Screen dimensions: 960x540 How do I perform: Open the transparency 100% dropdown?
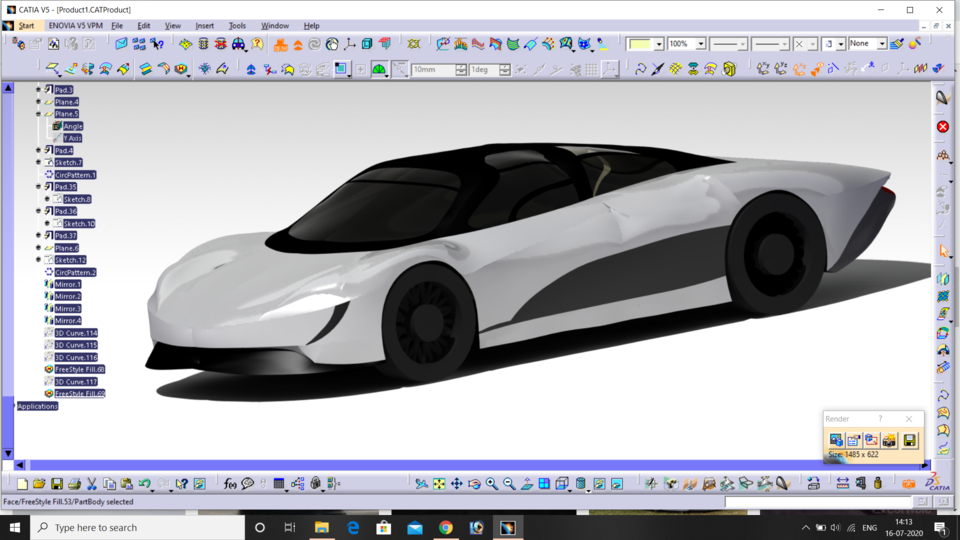[700, 44]
